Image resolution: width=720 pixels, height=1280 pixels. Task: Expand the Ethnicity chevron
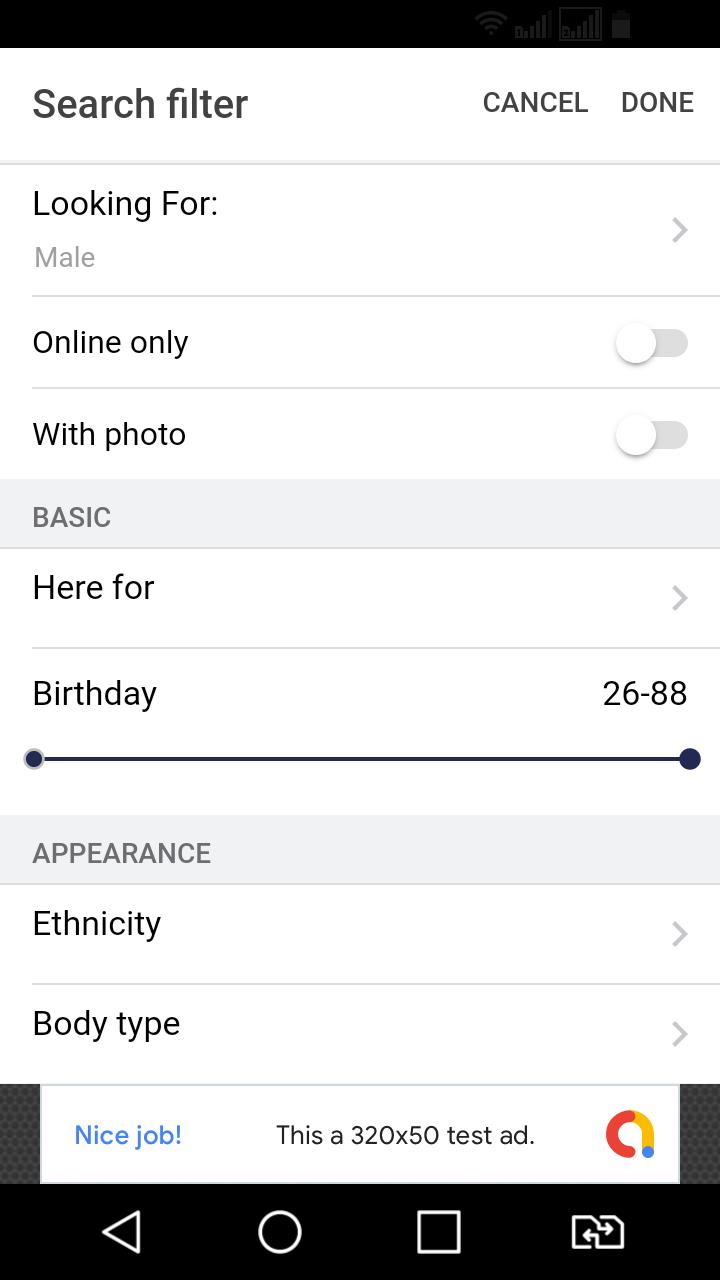point(680,934)
